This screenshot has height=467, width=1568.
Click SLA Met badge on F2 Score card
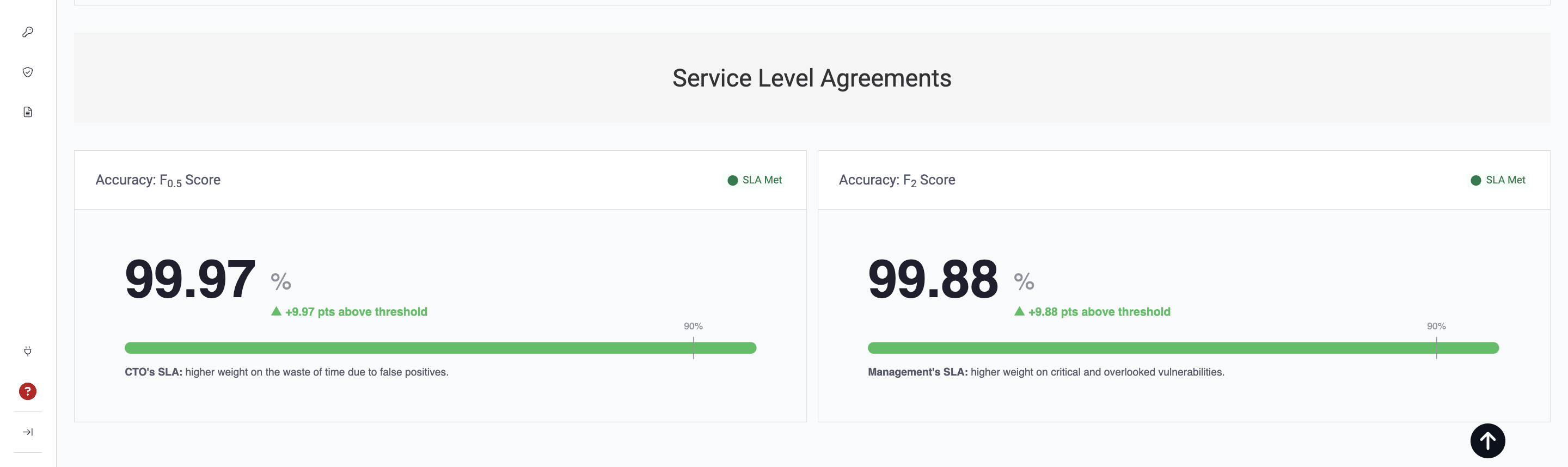click(x=1498, y=180)
